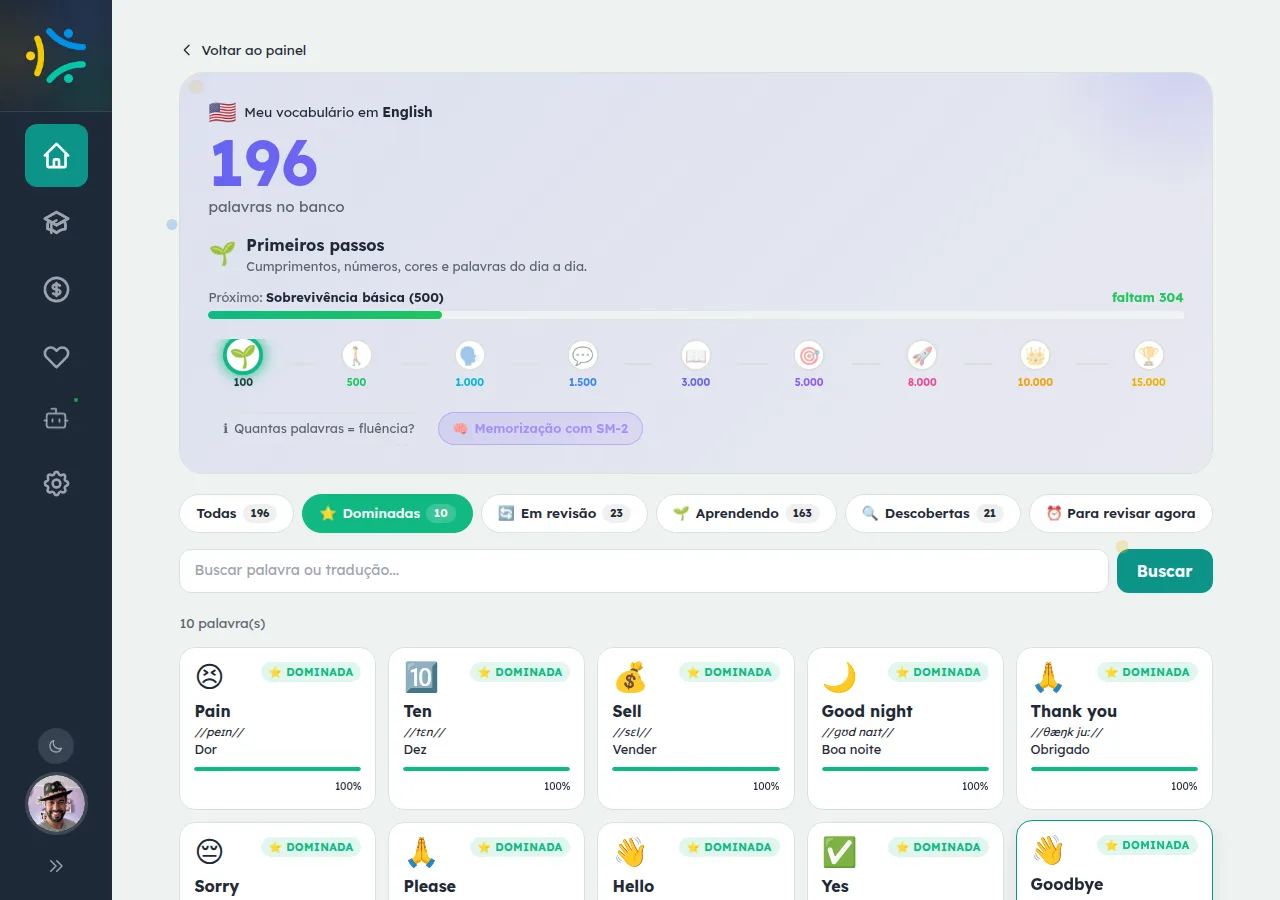Open the Pain word card

click(x=278, y=728)
